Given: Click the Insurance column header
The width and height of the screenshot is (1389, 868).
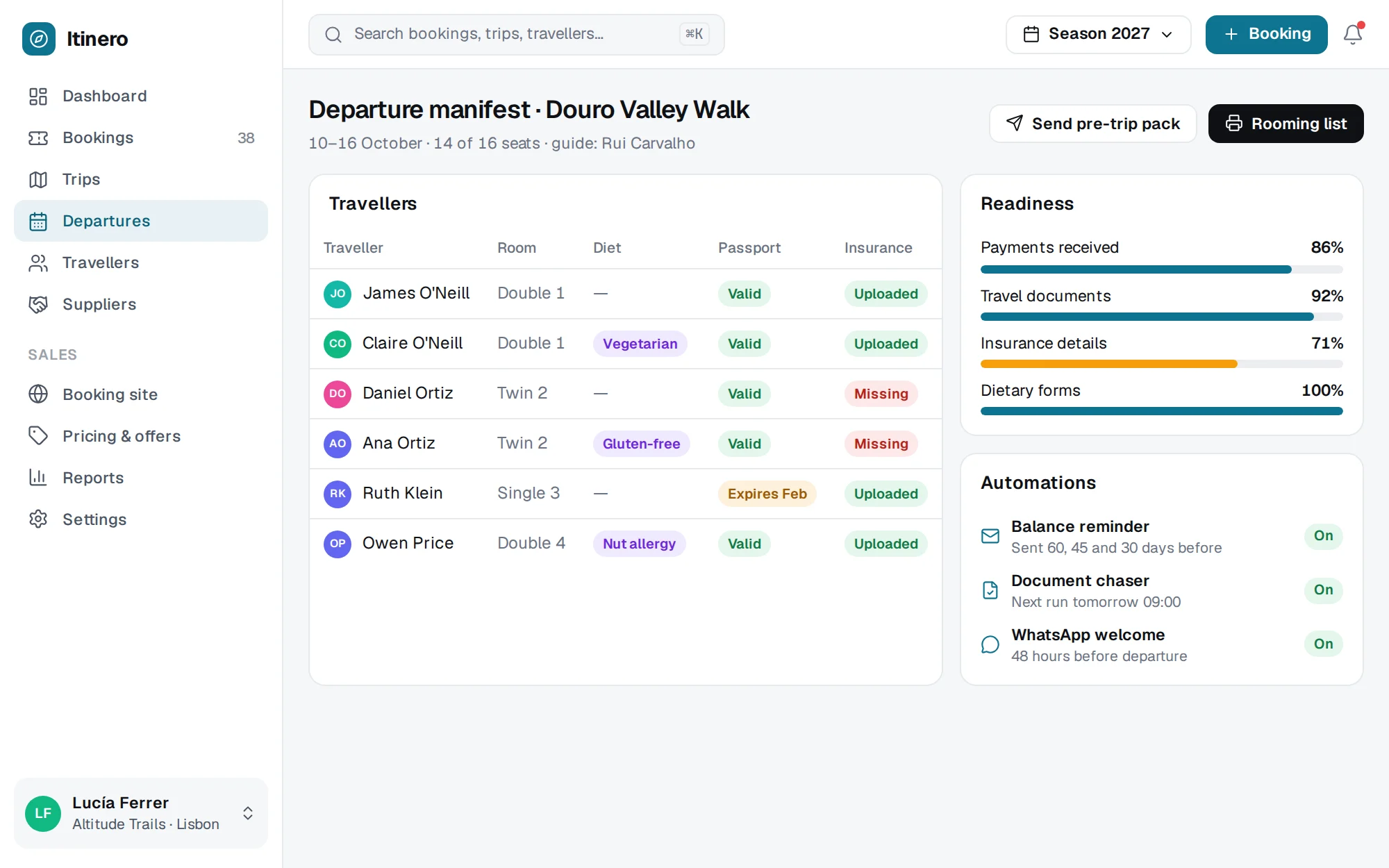Looking at the screenshot, I should 878,248.
